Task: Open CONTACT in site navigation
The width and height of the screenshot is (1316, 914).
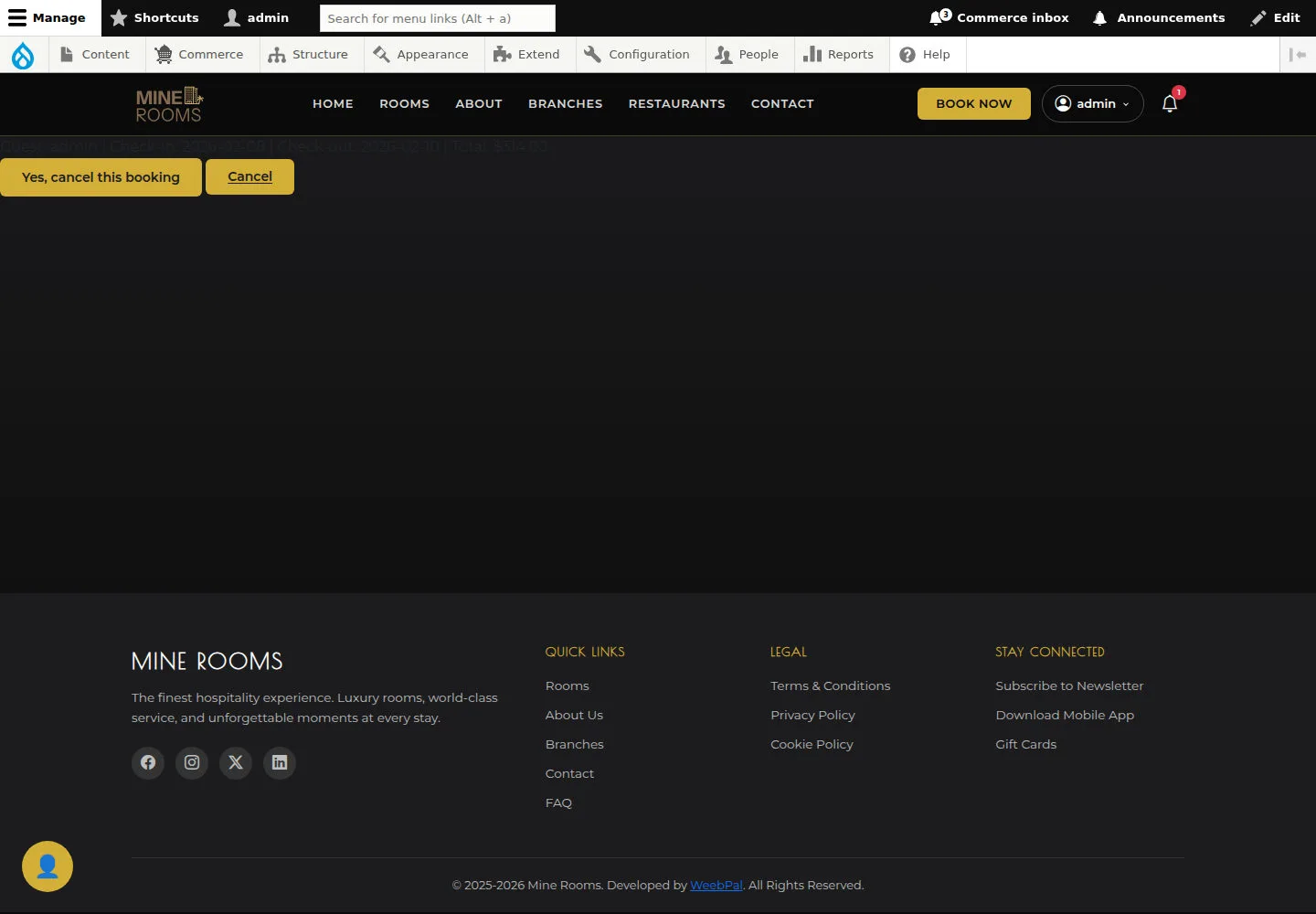Action: 782,103
